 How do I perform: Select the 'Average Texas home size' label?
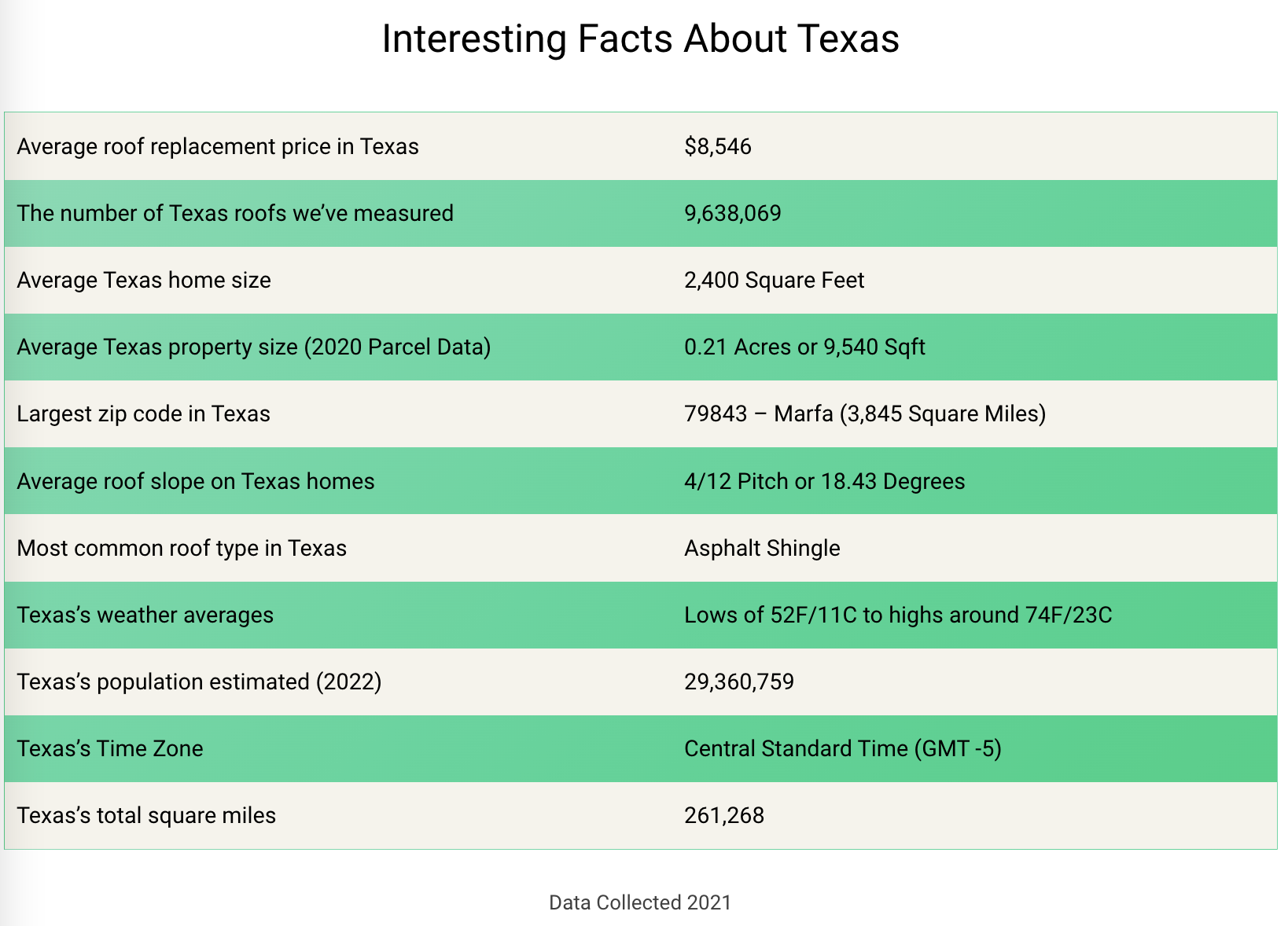pyautogui.click(x=144, y=281)
